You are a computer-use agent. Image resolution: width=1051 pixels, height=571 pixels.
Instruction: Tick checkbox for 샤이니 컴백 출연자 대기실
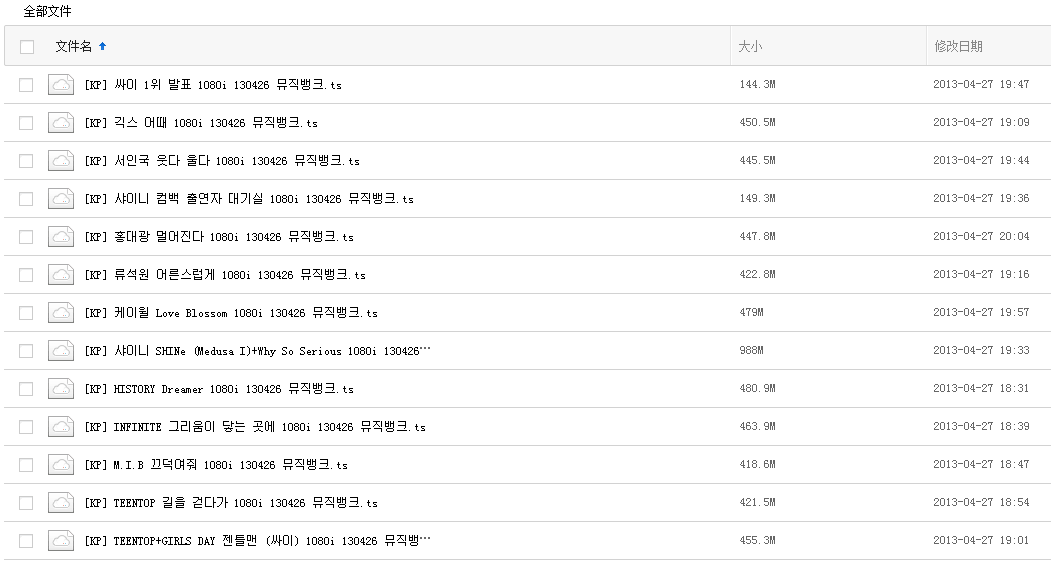pos(26,199)
